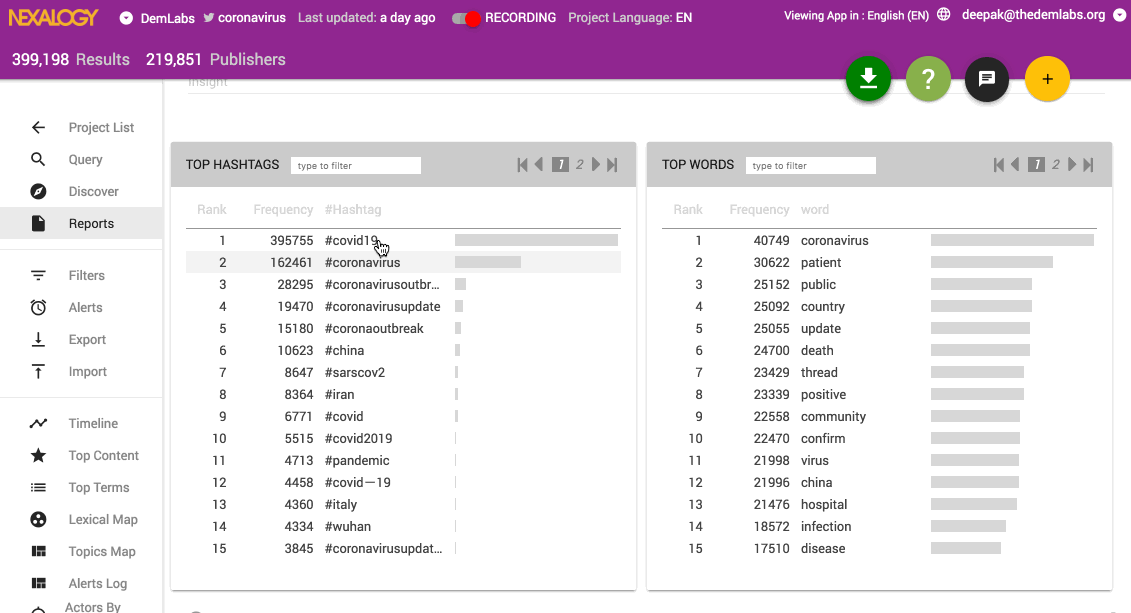Open Top Terms link in sidebar
Screen dimensions: 1131x613
pos(99,488)
